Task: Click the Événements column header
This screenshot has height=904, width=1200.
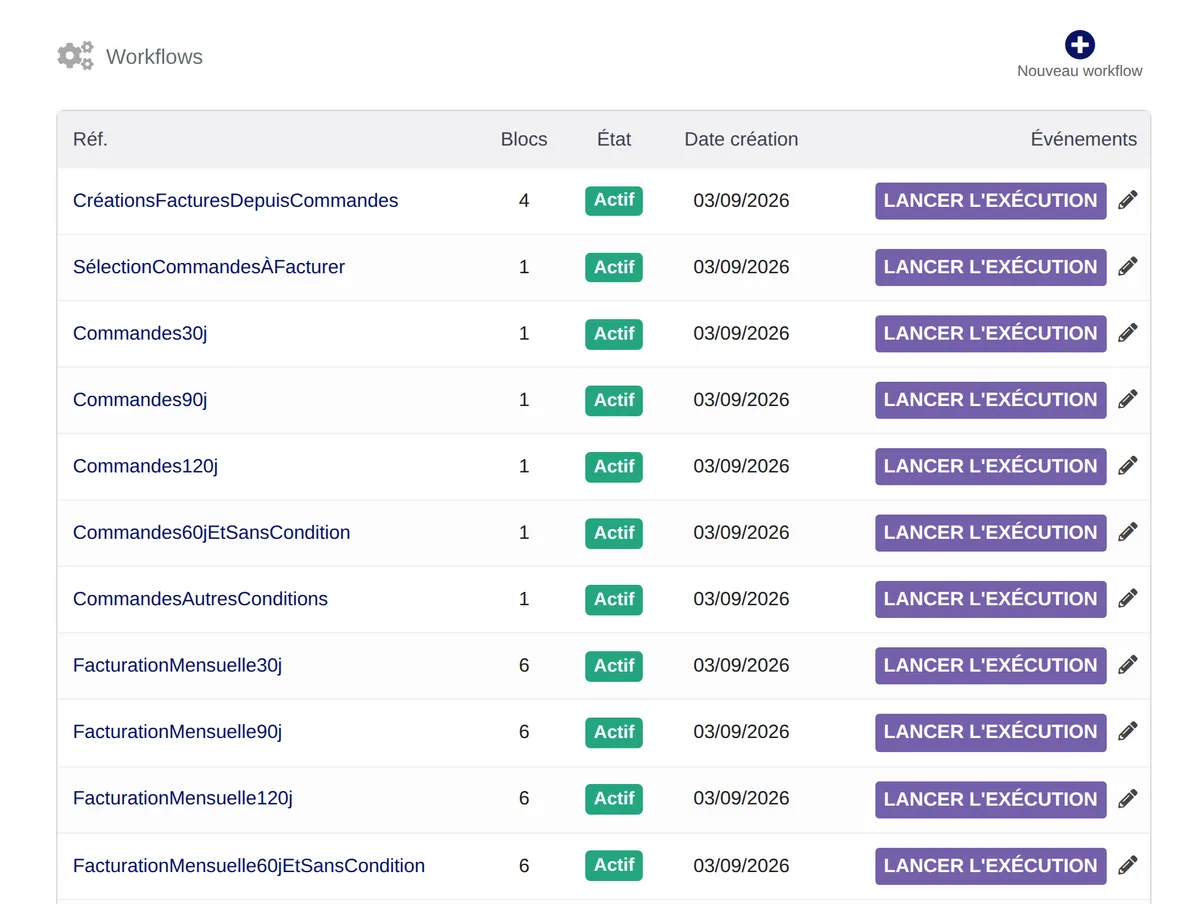Action: coord(1084,139)
